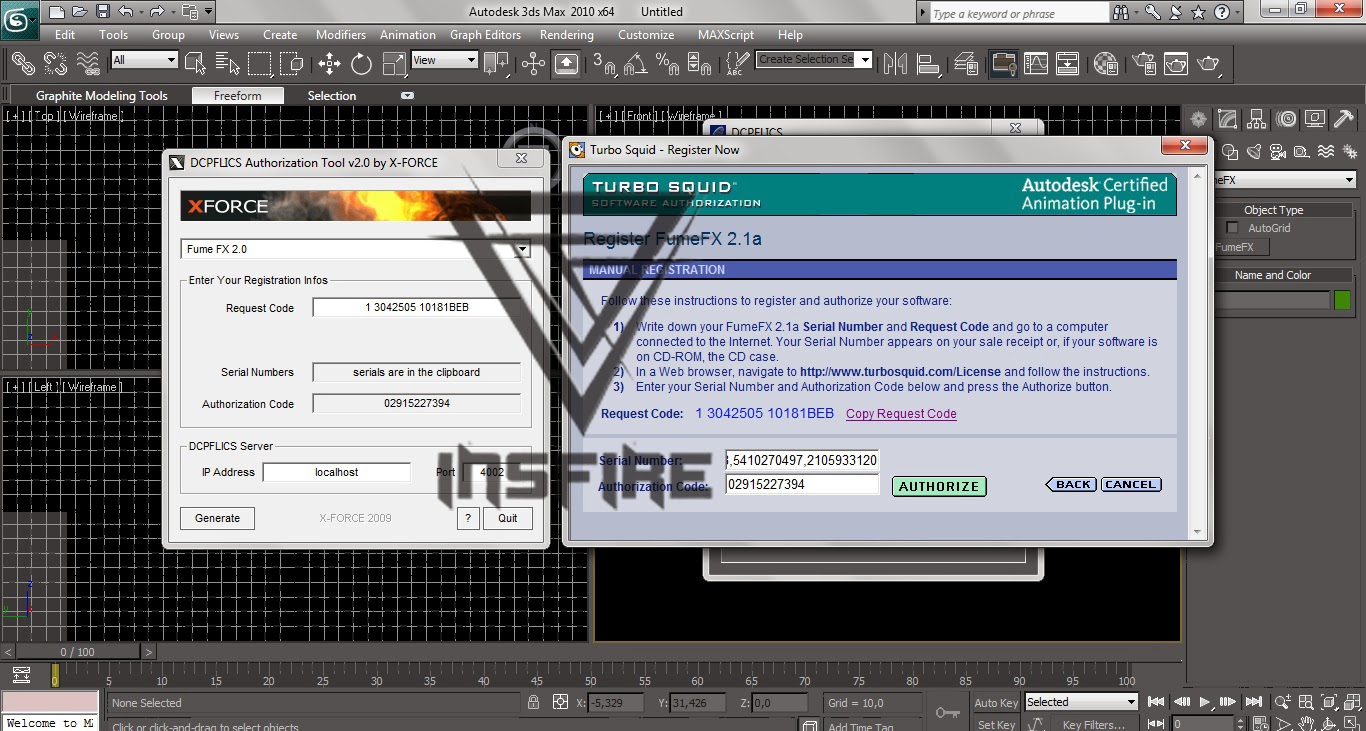The width and height of the screenshot is (1366, 731).
Task: Enable the AutoGrid checkbox
Action: [x=1233, y=228]
